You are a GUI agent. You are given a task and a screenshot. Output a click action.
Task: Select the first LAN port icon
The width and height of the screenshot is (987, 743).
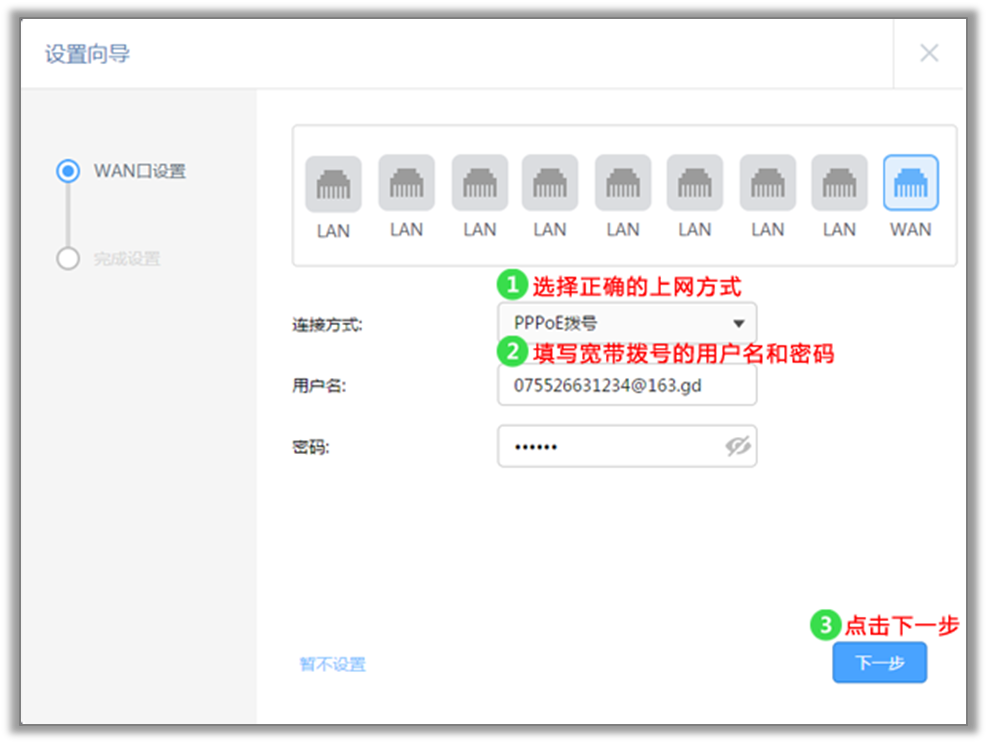pos(332,183)
